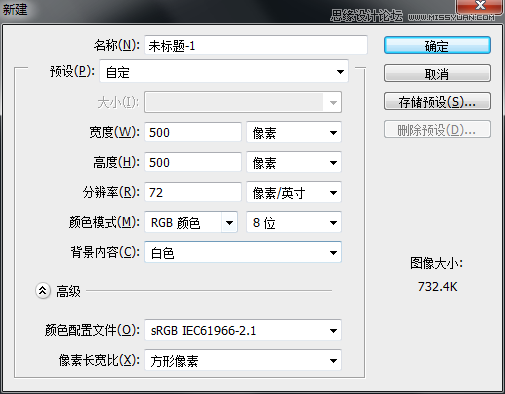Open the 像素/英寸 resolution unit dropdown

click(x=294, y=192)
